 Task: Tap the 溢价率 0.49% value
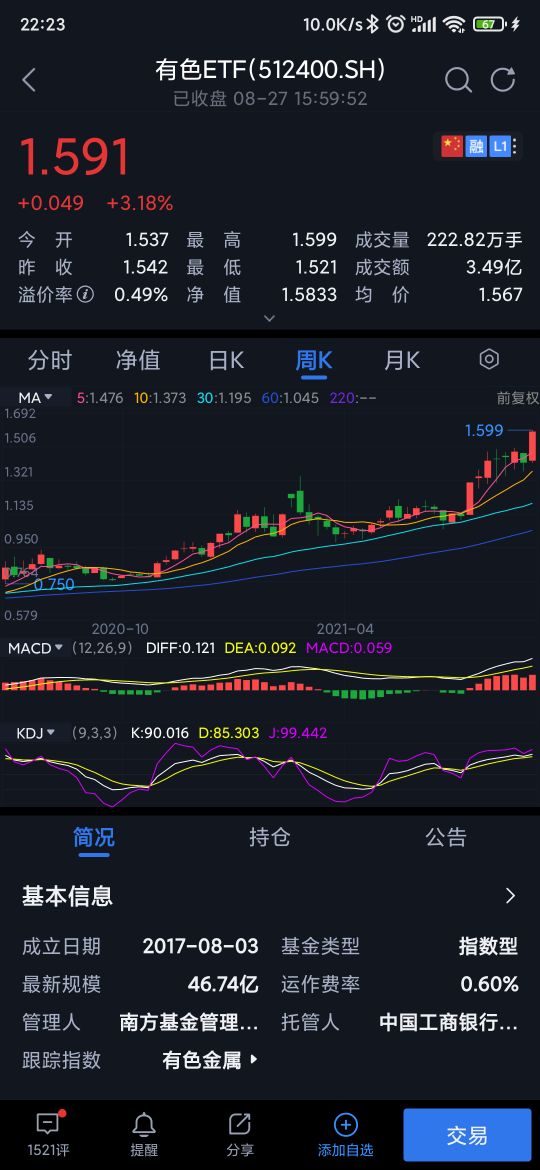[141, 295]
